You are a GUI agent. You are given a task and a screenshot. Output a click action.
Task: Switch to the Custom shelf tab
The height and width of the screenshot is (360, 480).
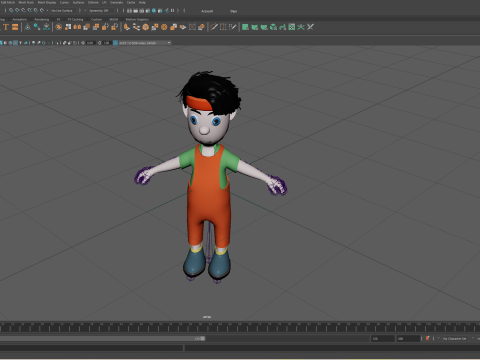pos(96,19)
